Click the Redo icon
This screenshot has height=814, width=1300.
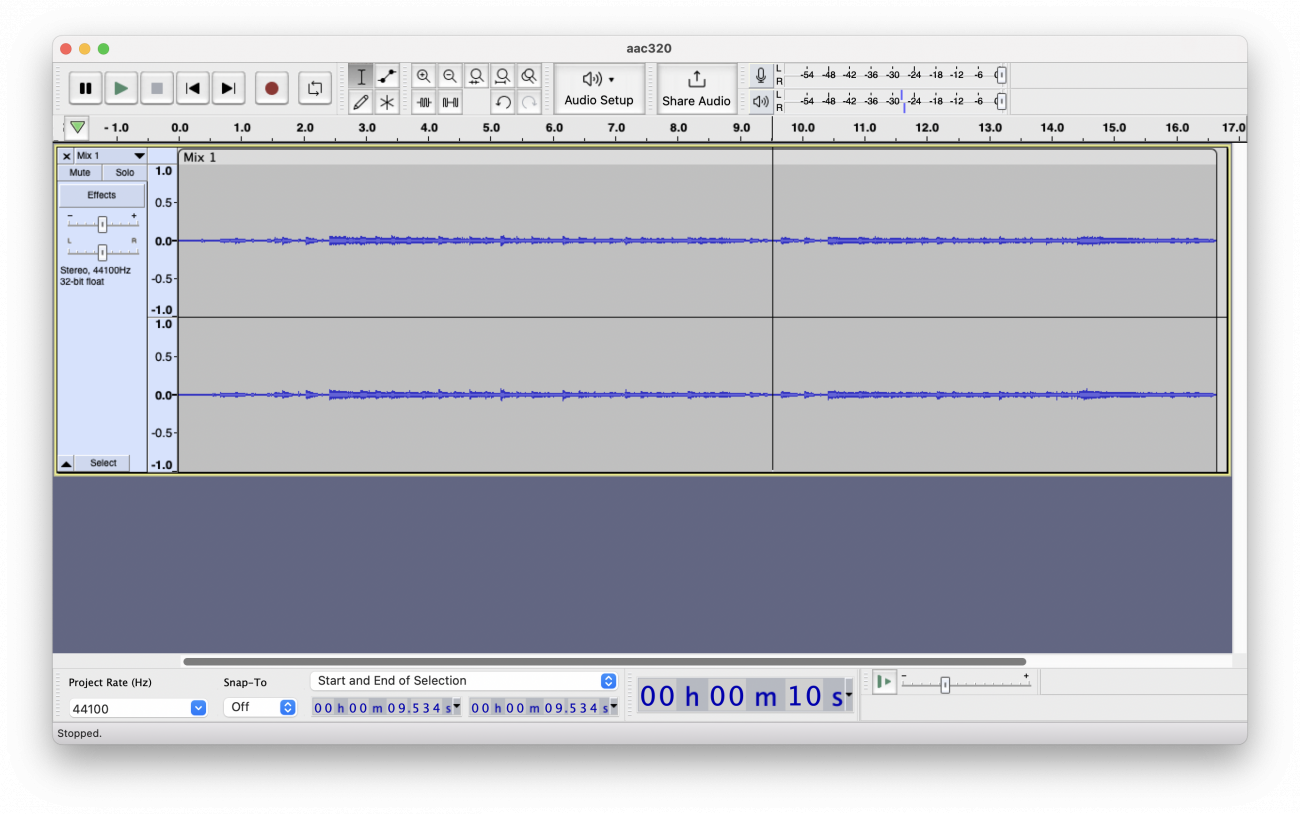pos(529,102)
